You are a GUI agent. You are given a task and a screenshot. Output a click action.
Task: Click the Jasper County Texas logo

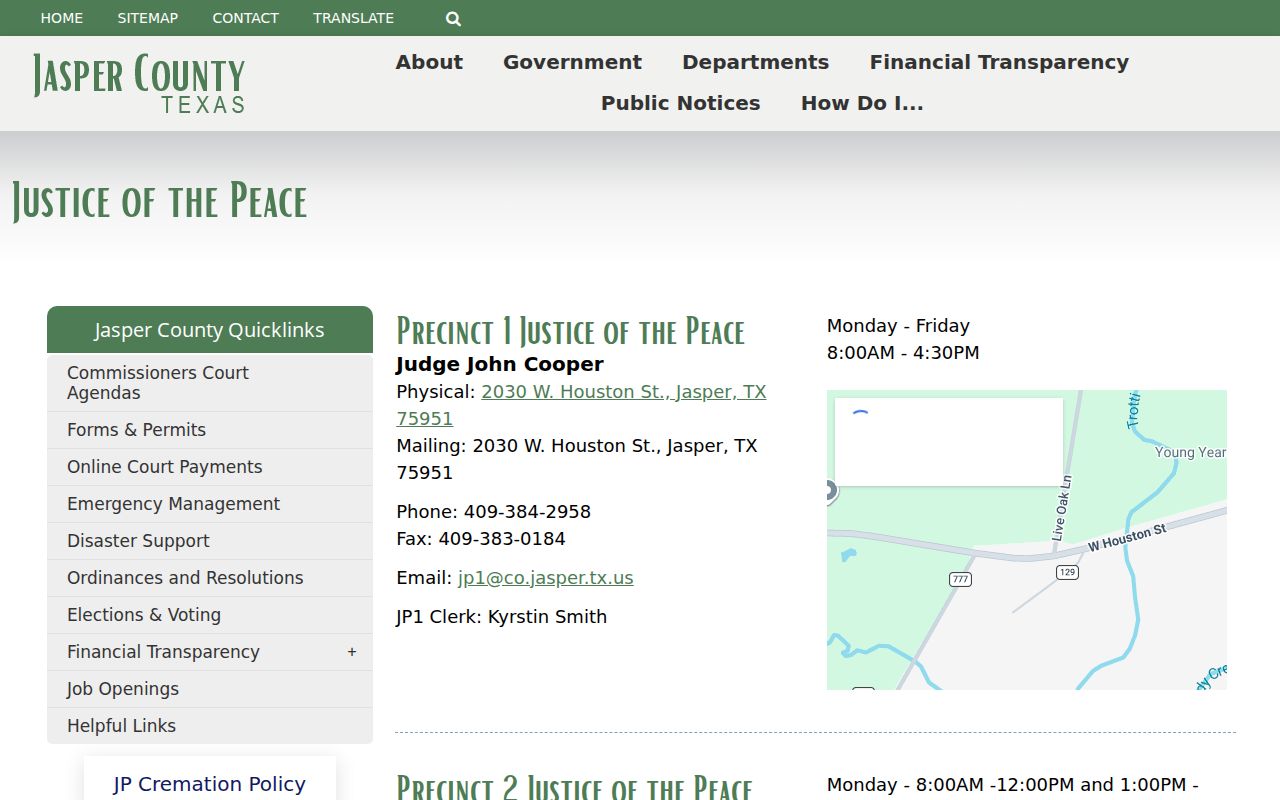[x=139, y=83]
